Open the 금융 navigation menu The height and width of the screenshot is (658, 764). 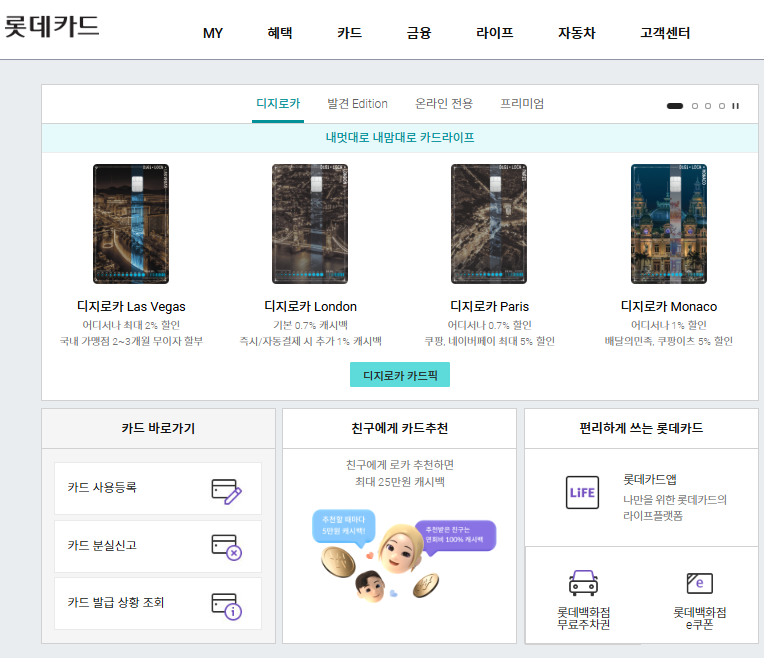coord(418,33)
